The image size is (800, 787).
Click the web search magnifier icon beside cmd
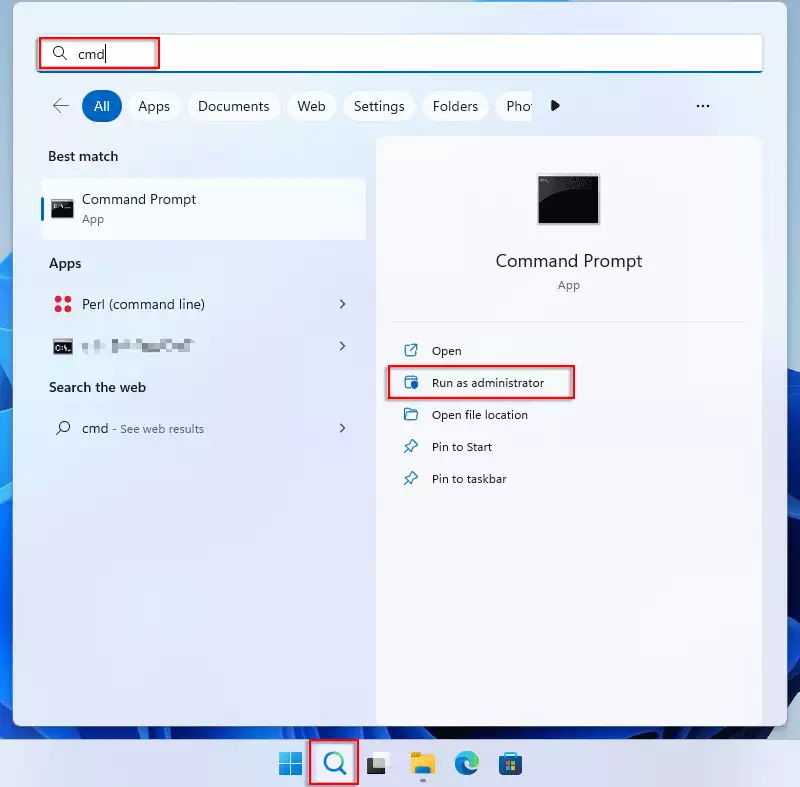tap(63, 427)
